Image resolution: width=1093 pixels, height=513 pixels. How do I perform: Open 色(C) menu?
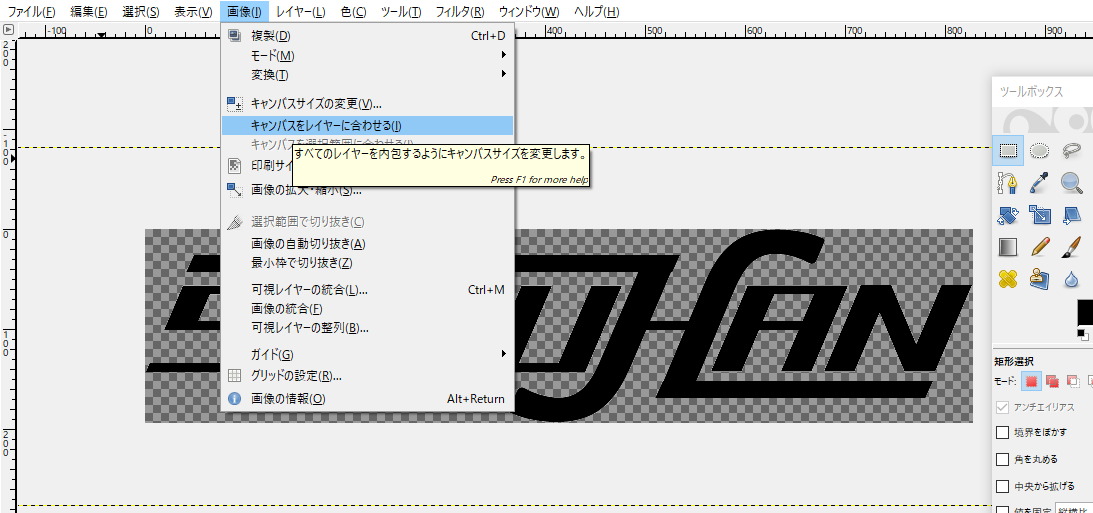(x=354, y=12)
